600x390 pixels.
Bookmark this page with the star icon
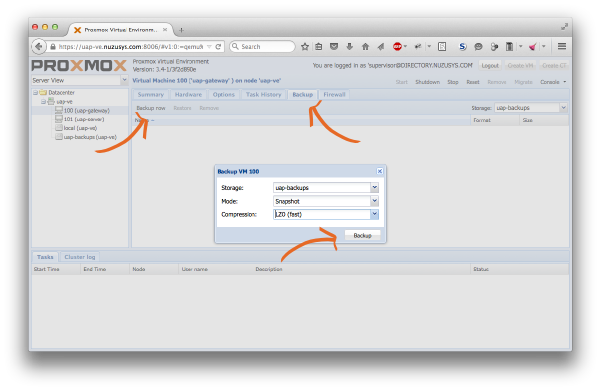pos(305,47)
